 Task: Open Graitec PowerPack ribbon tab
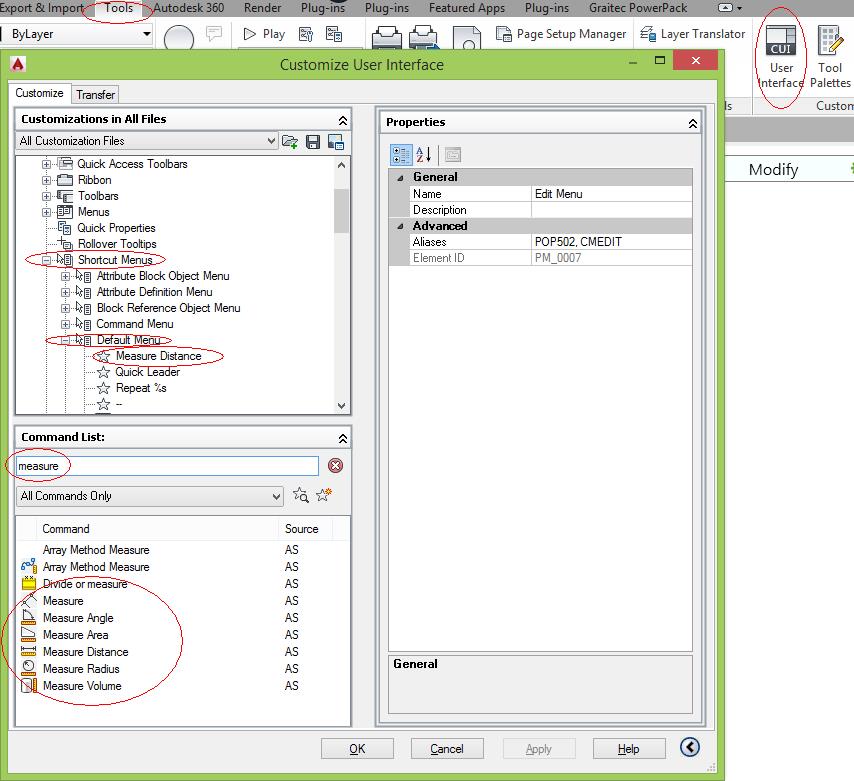click(x=638, y=8)
